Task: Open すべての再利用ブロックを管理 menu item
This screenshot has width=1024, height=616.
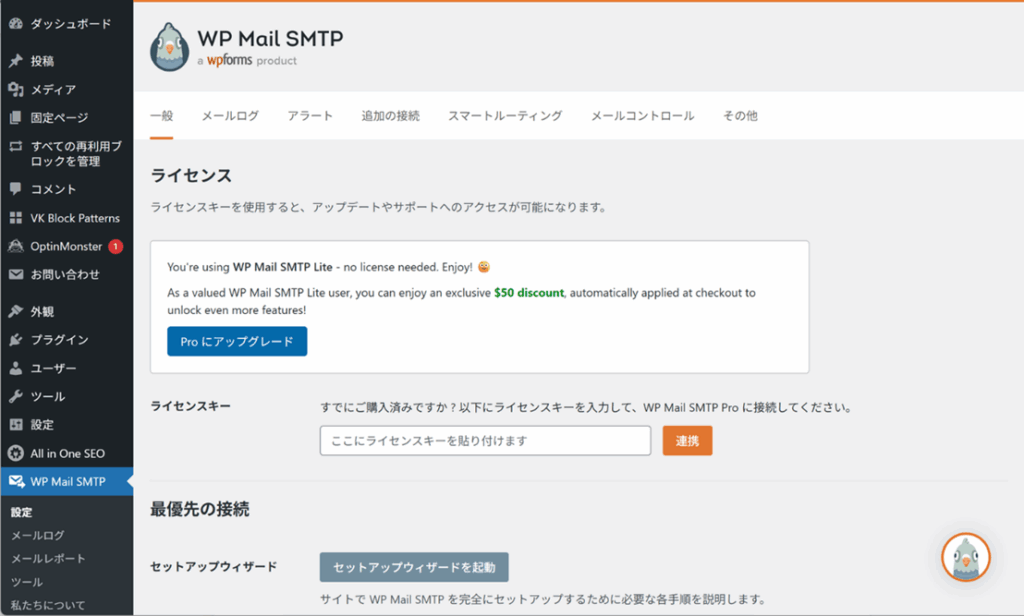Action: pos(76,154)
